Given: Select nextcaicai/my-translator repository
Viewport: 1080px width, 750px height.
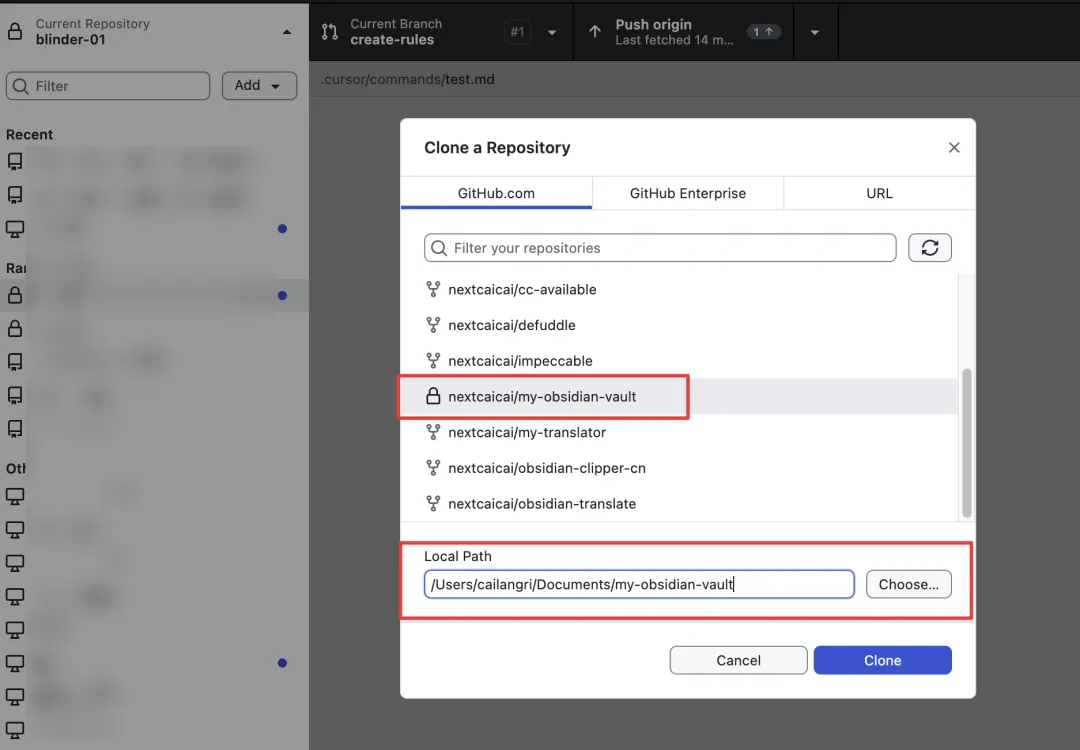Looking at the screenshot, I should (x=679, y=432).
